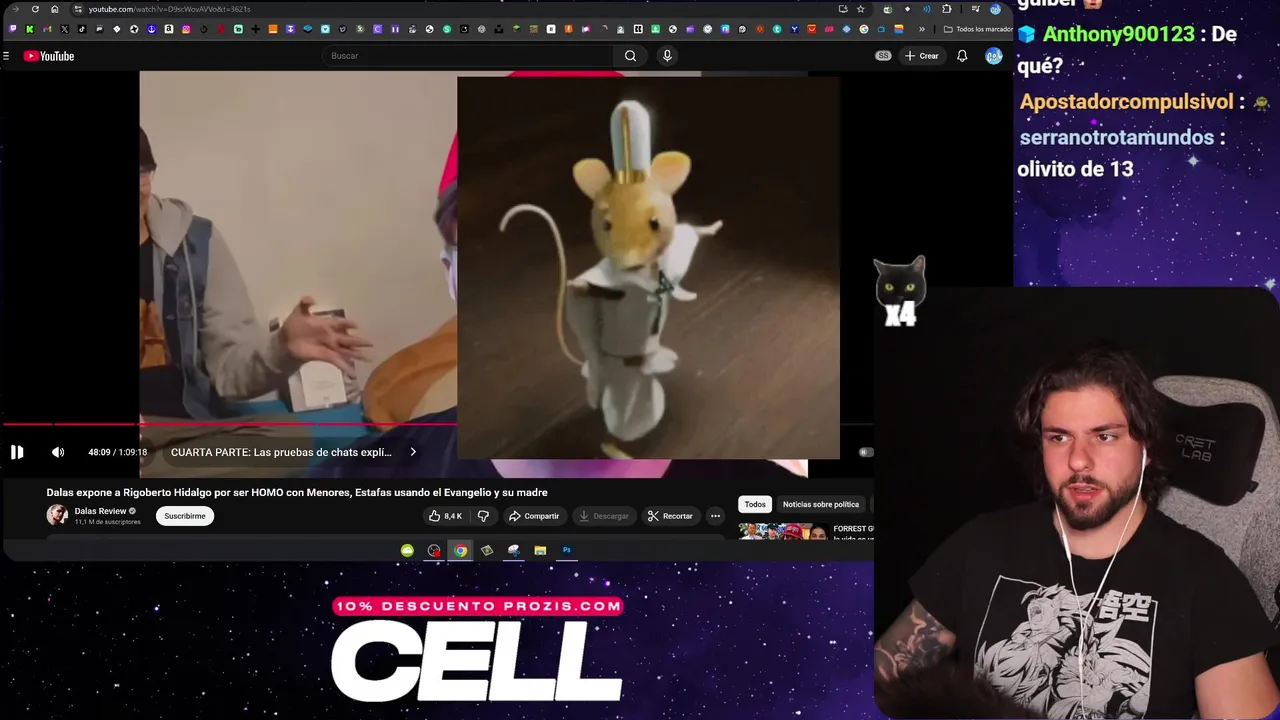Open the YouTube account avatar menu

pos(994,56)
